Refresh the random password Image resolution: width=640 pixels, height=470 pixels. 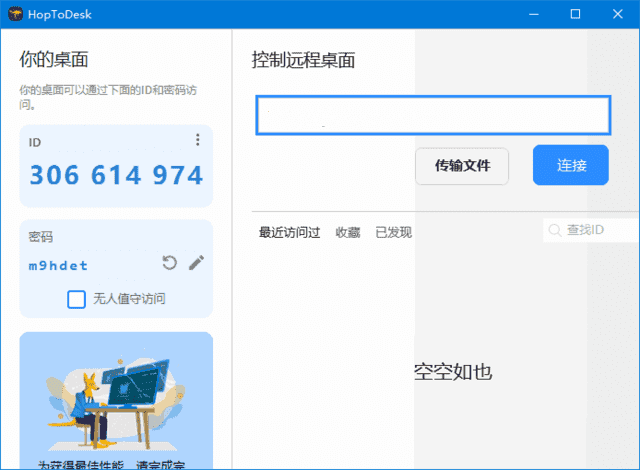170,263
